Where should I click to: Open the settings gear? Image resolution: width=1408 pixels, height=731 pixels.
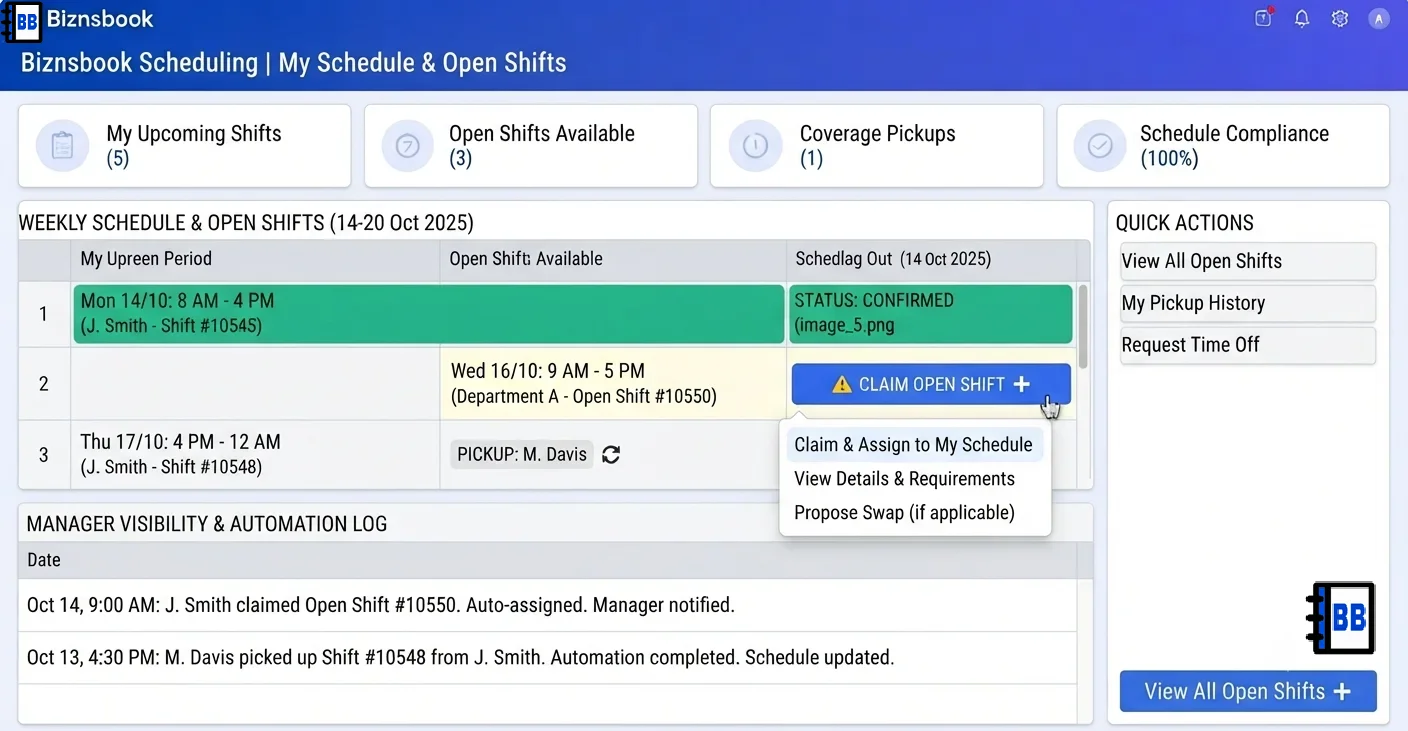click(1340, 18)
